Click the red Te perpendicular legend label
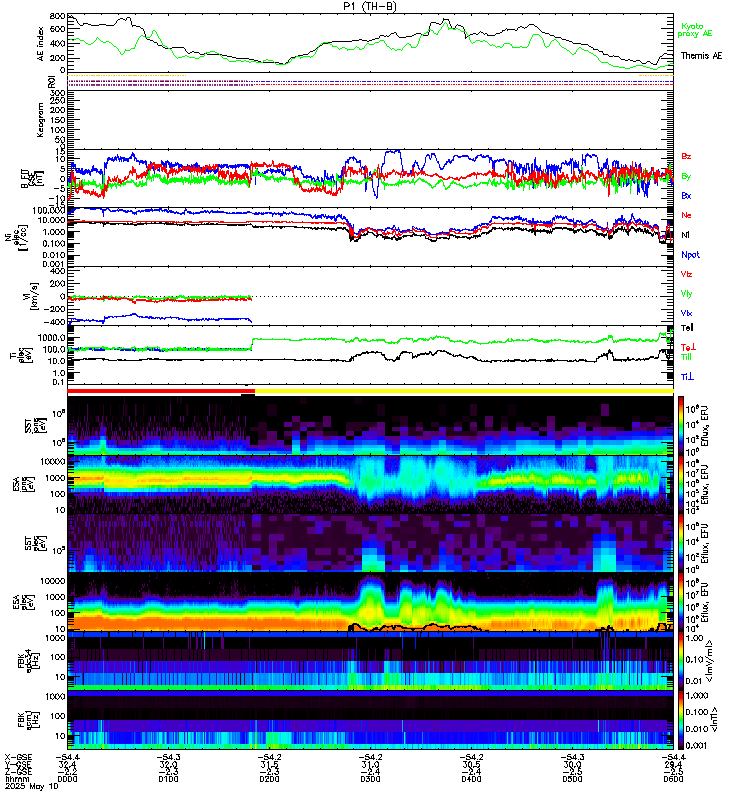 click(688, 347)
